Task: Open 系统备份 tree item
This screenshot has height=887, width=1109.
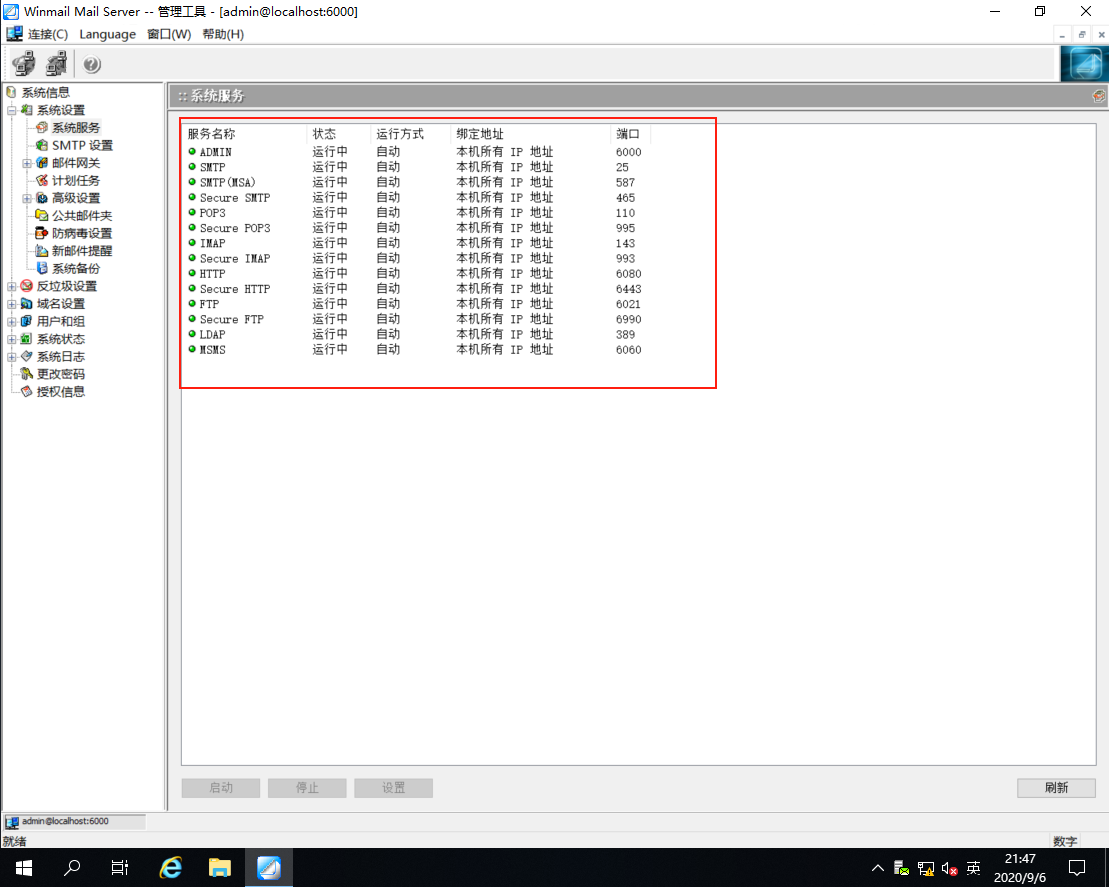Action: (x=76, y=269)
